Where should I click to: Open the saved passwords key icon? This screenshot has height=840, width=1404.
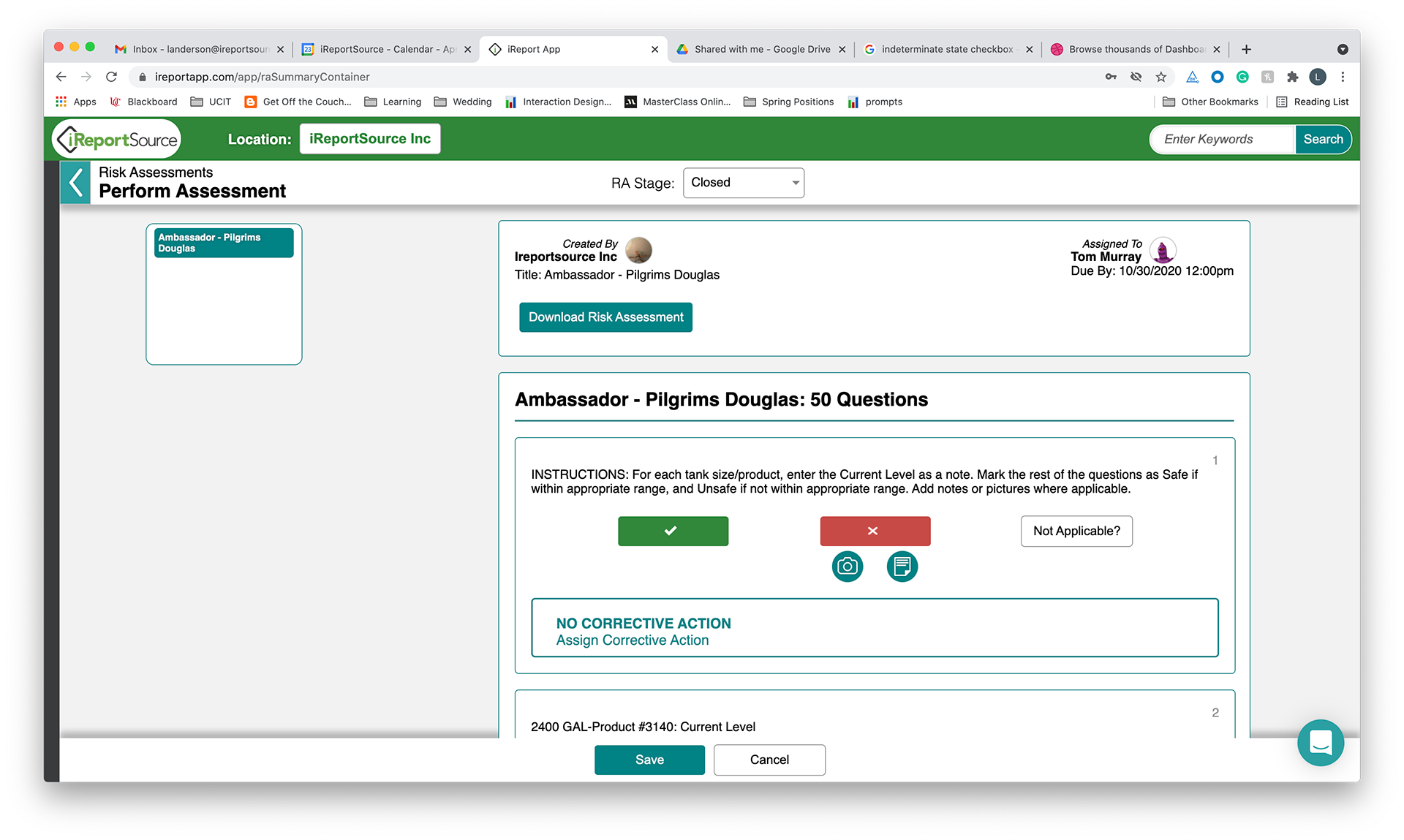[x=1111, y=77]
